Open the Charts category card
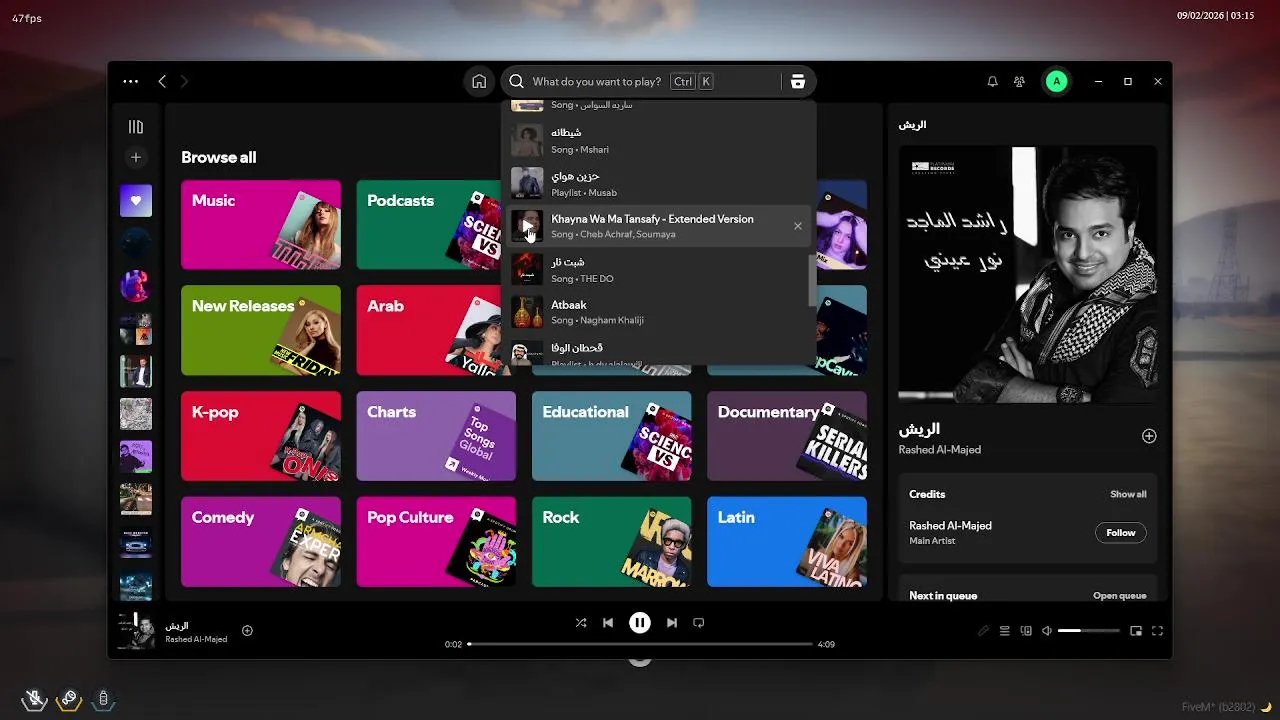Screen dimensions: 1280x720 click(x=436, y=436)
